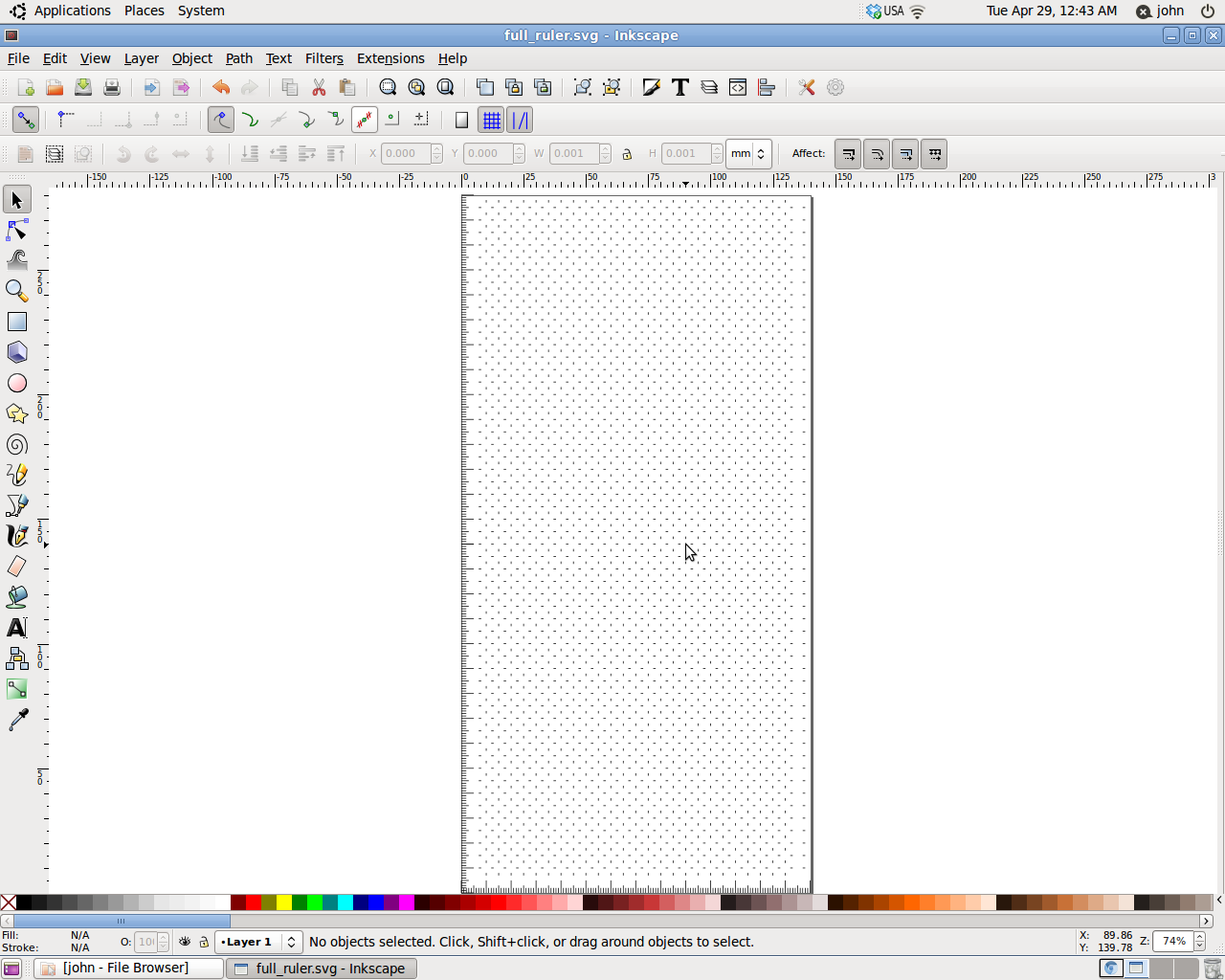Image resolution: width=1225 pixels, height=980 pixels.
Task: Print the document icon
Action: point(112,87)
